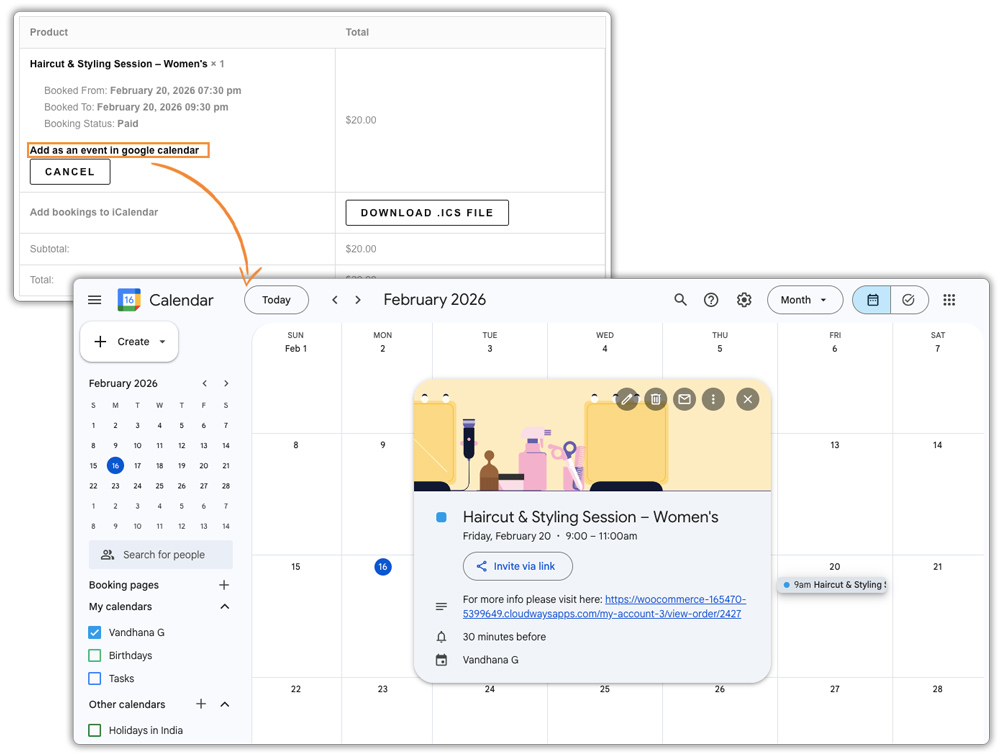
Task: Open the event edit pencil icon
Action: (628, 399)
